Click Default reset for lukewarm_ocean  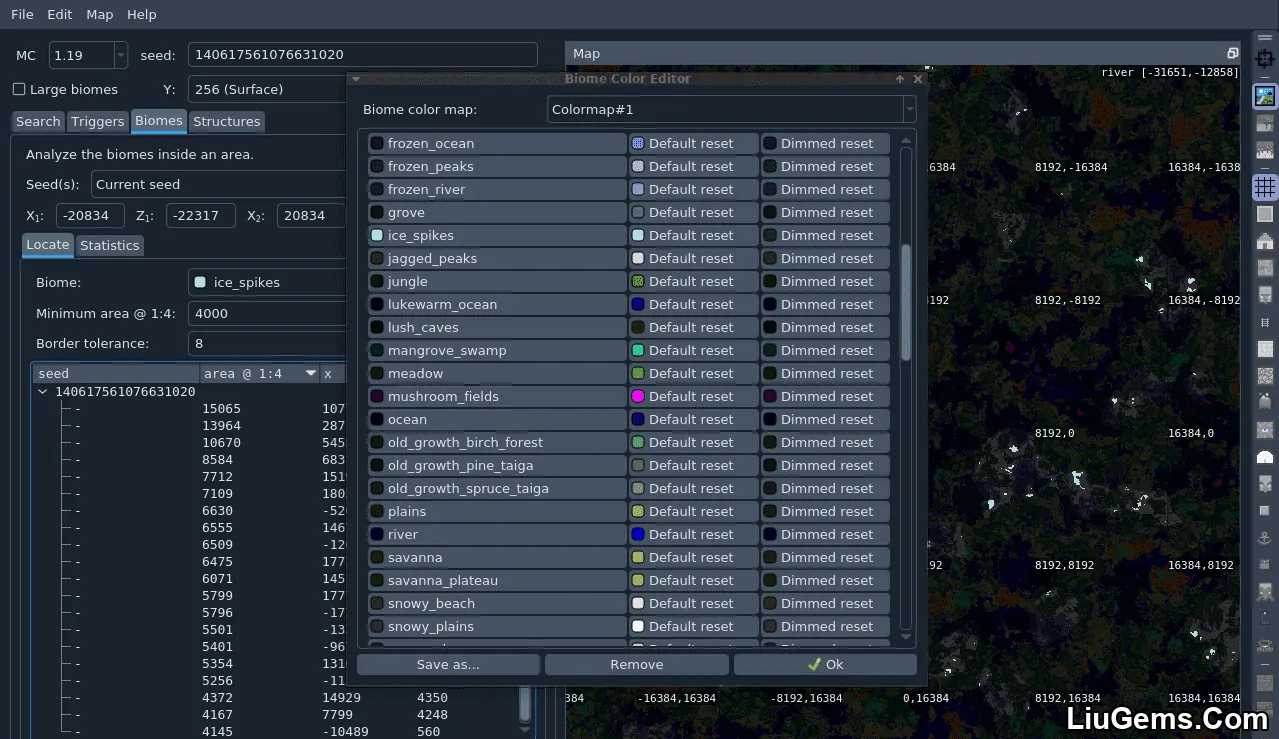(x=693, y=304)
